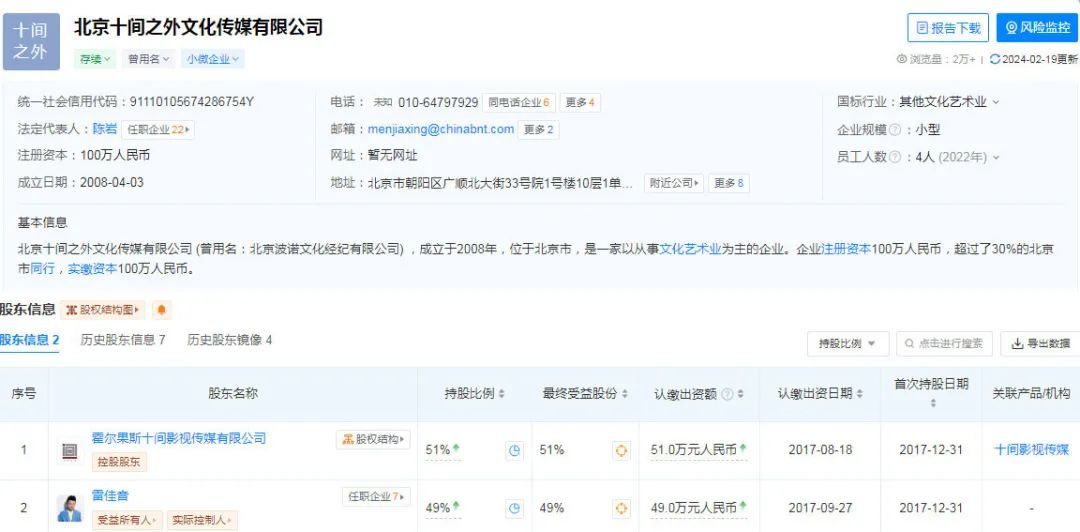Viewport: 1080px width, 532px height.
Task: Expand 国标行业 industry chevron
Action: tap(996, 102)
